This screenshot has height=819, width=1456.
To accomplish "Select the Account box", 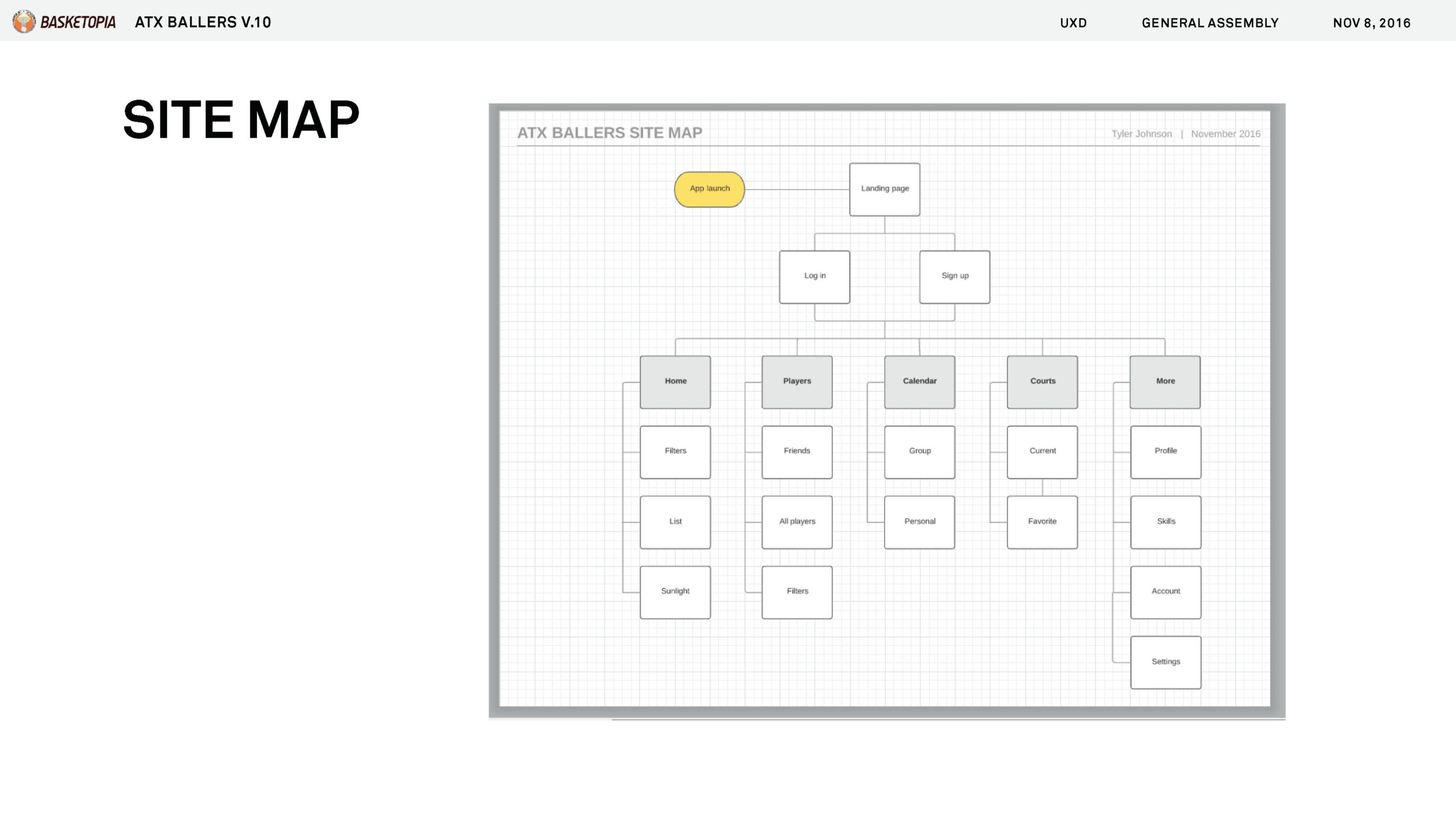I will pos(1165,592).
